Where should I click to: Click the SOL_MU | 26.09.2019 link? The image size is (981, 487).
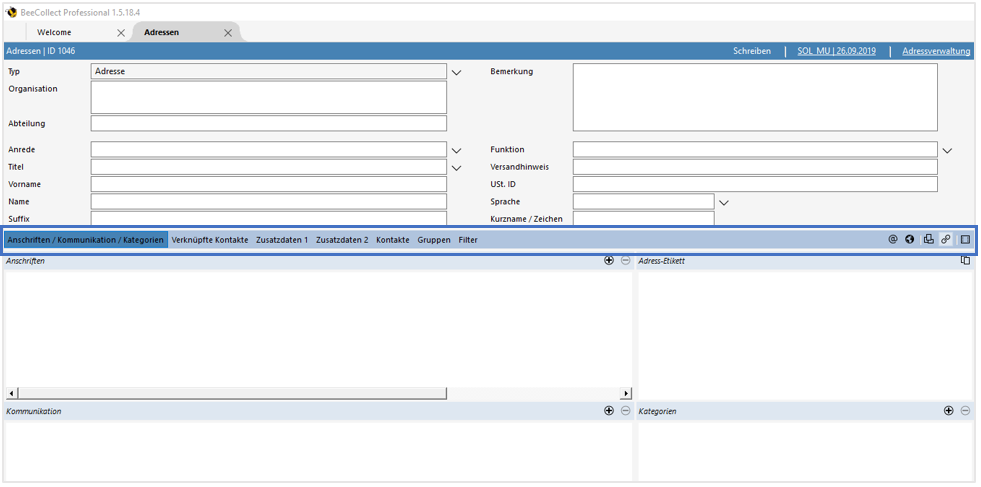[836, 51]
